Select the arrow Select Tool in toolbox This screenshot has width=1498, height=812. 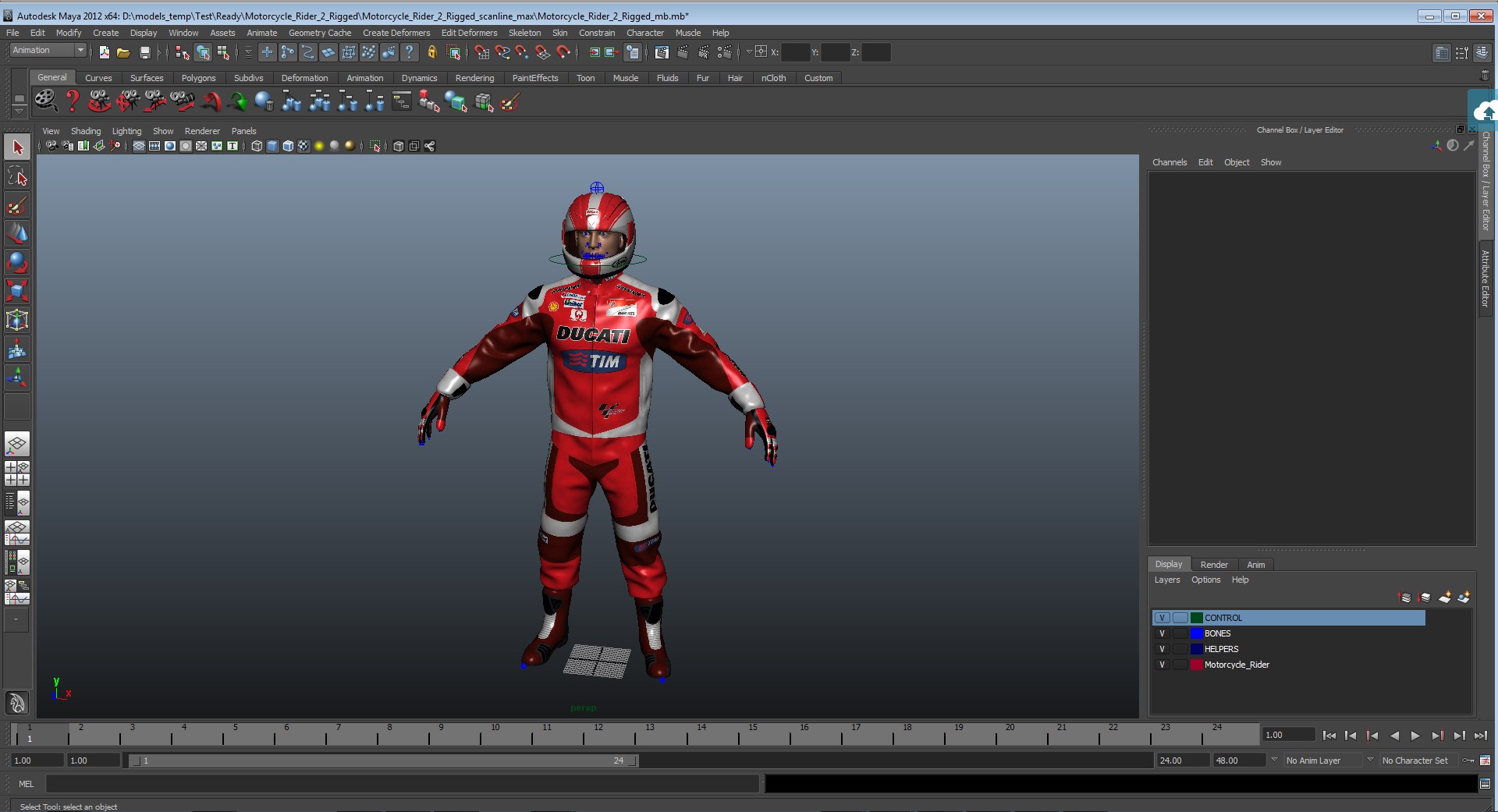pyautogui.click(x=17, y=147)
